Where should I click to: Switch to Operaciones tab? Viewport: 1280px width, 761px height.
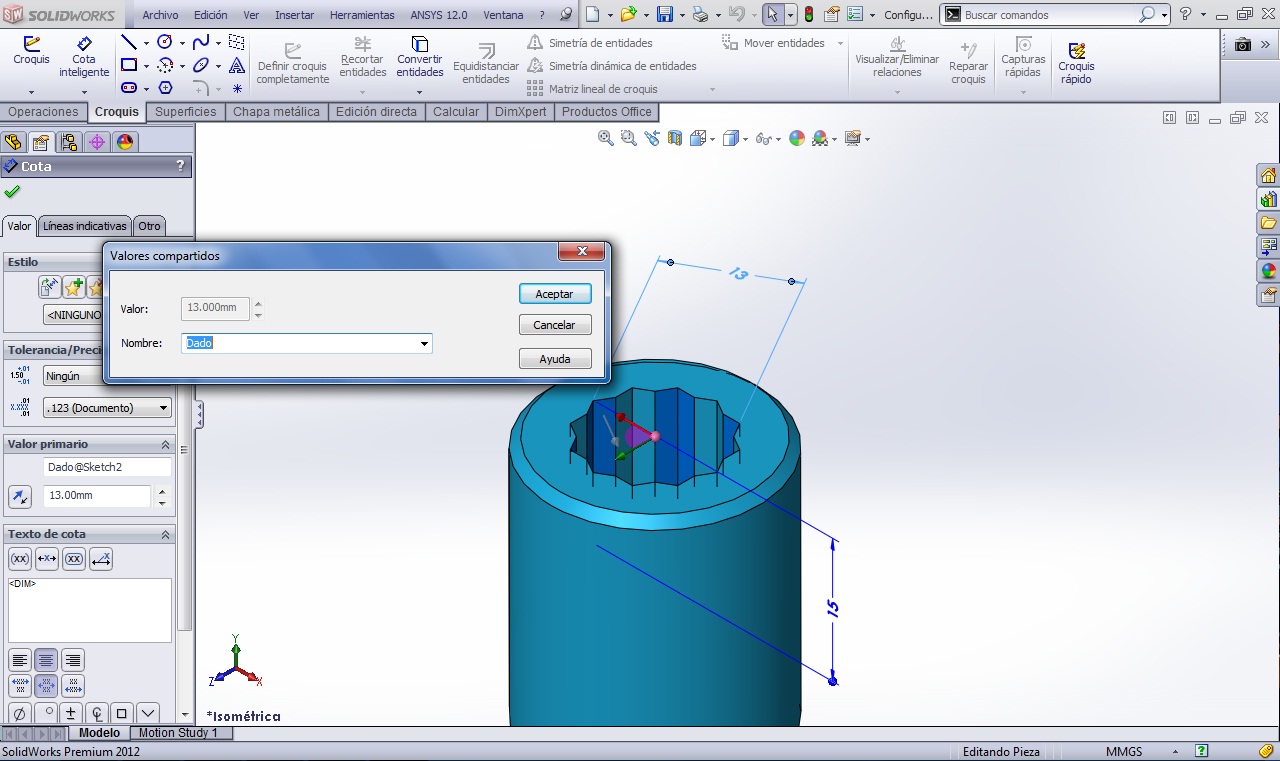(x=43, y=112)
